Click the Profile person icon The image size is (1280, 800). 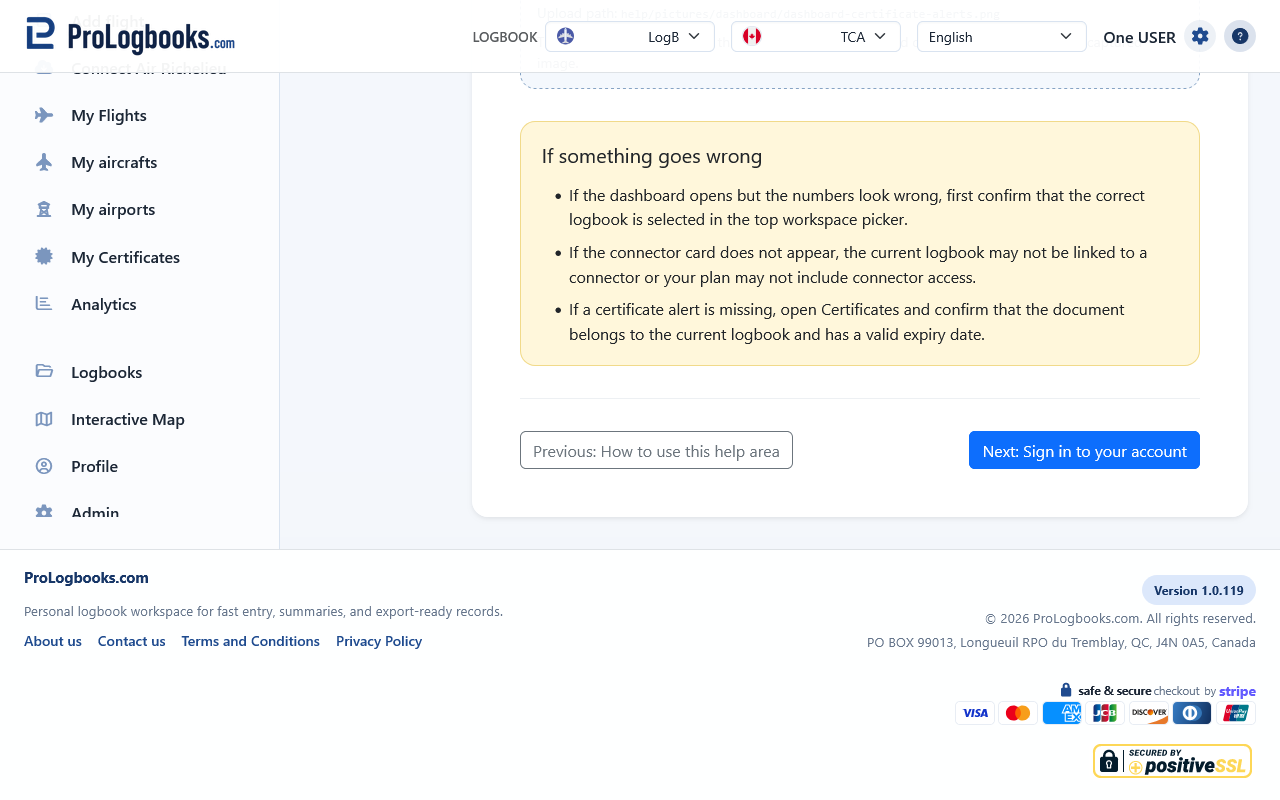click(x=44, y=466)
